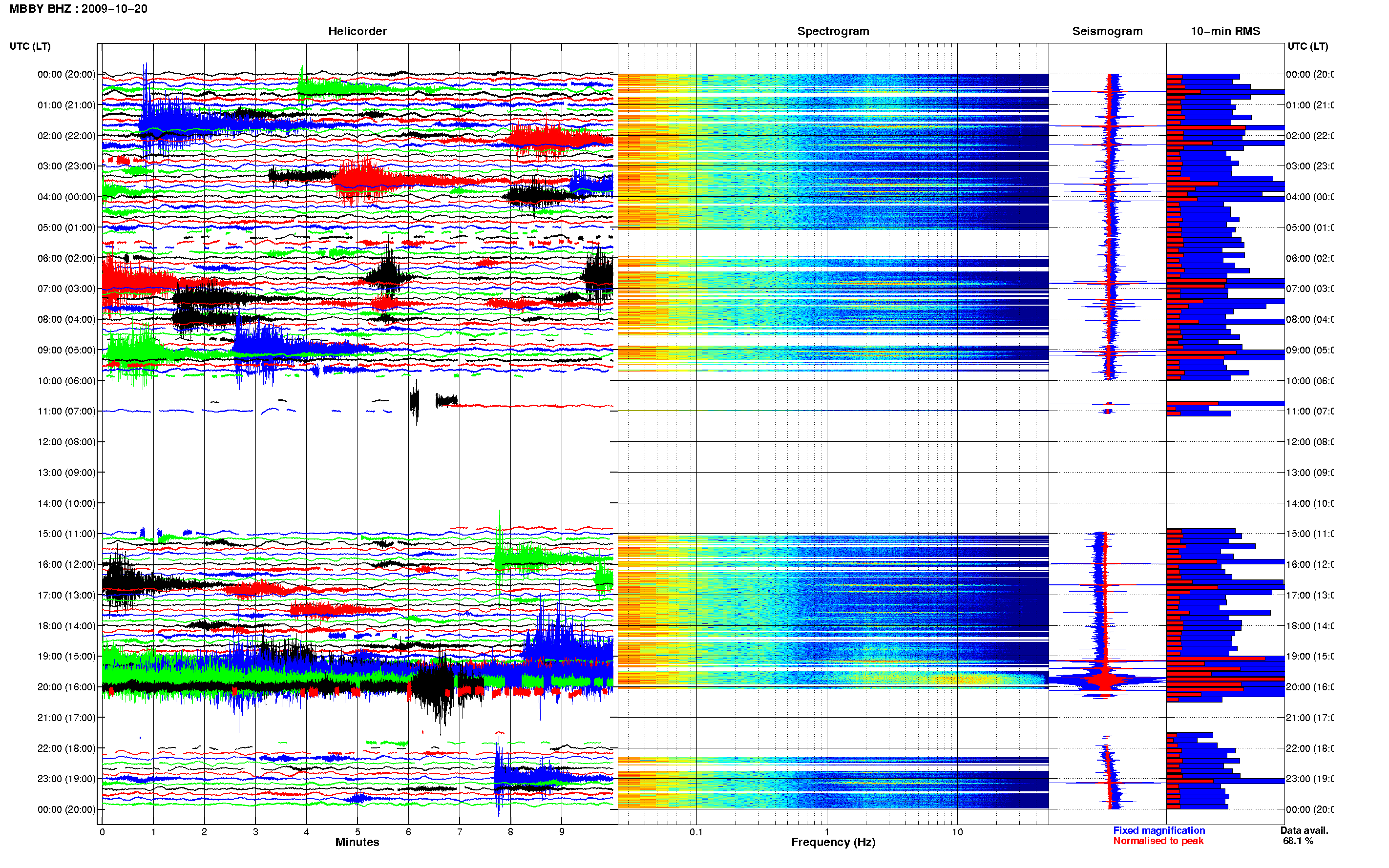Click left time label '01:00 (21:00)'
Image resolution: width=1389 pixels, height=868 pixels.
[x=66, y=105]
